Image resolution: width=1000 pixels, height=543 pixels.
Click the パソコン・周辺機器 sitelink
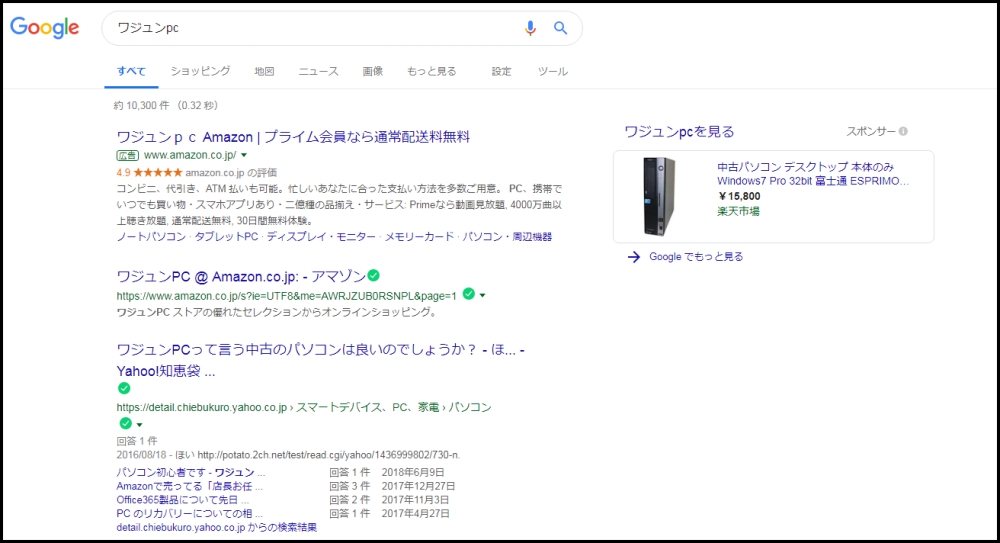tap(507, 237)
